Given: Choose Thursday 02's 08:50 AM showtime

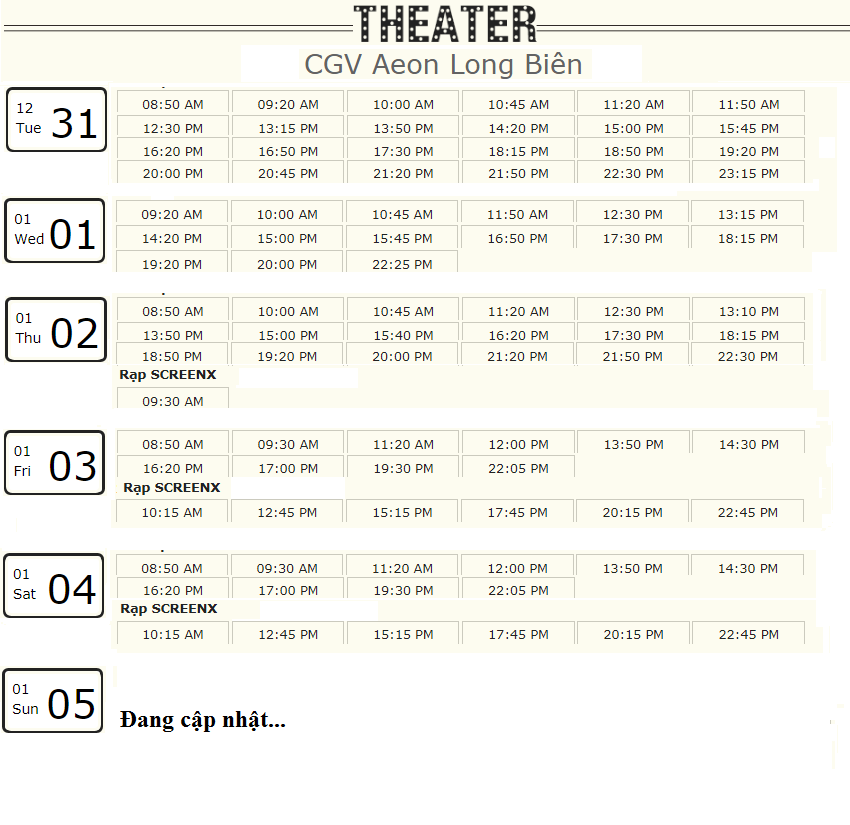Looking at the screenshot, I should click(173, 310).
